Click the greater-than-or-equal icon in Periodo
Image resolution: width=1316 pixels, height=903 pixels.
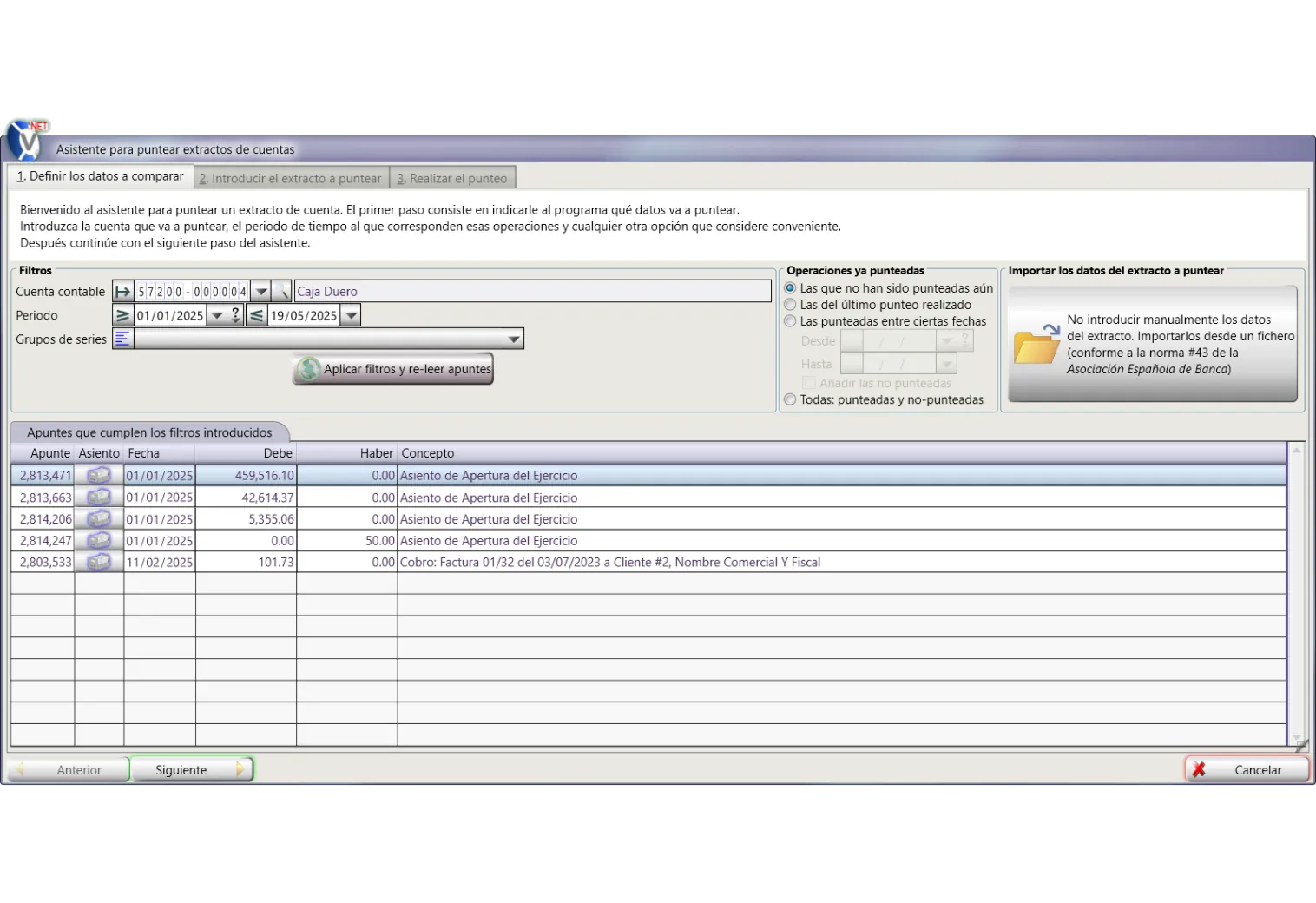(123, 316)
